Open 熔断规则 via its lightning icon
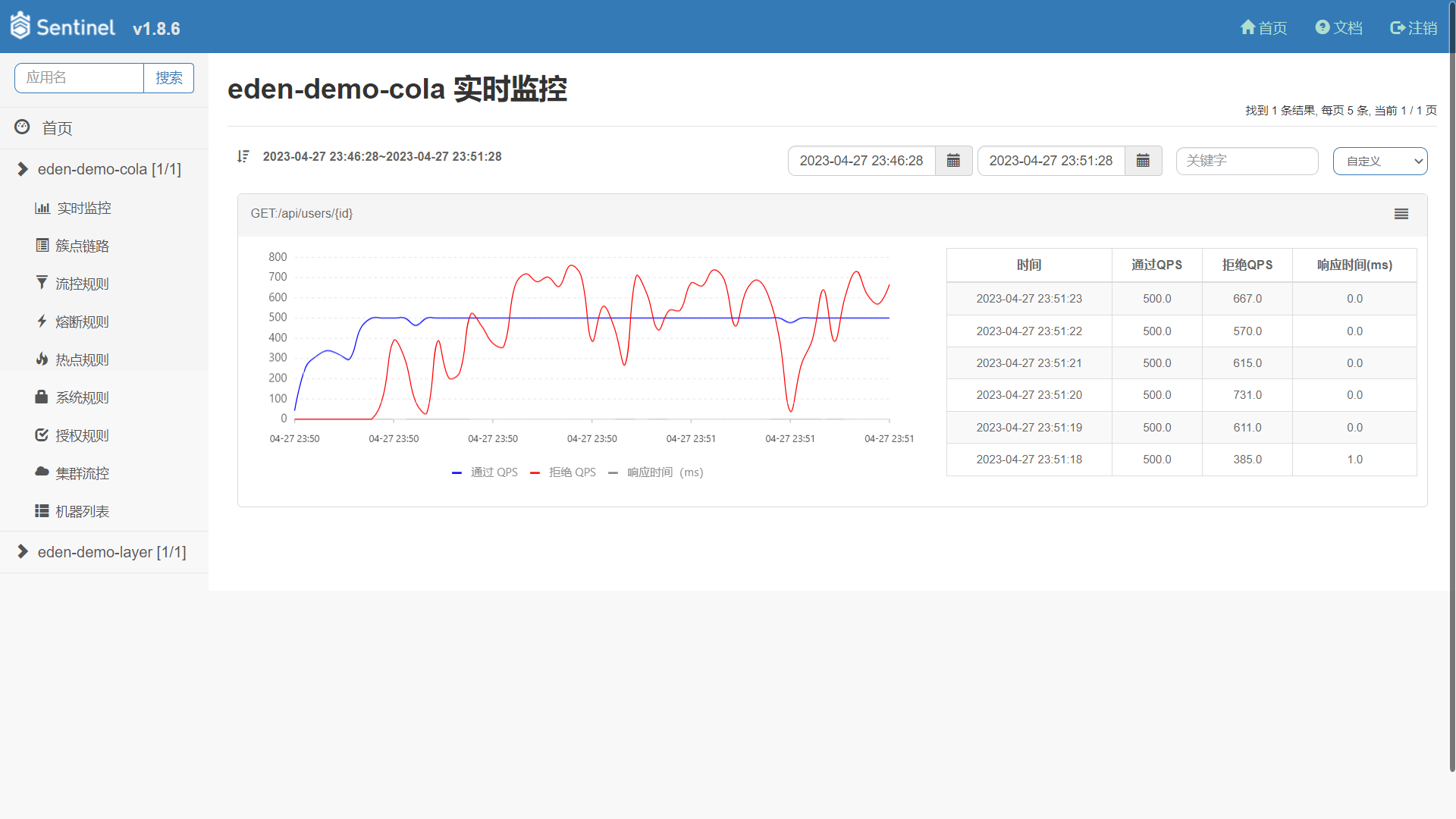The width and height of the screenshot is (1456, 819). click(42, 322)
